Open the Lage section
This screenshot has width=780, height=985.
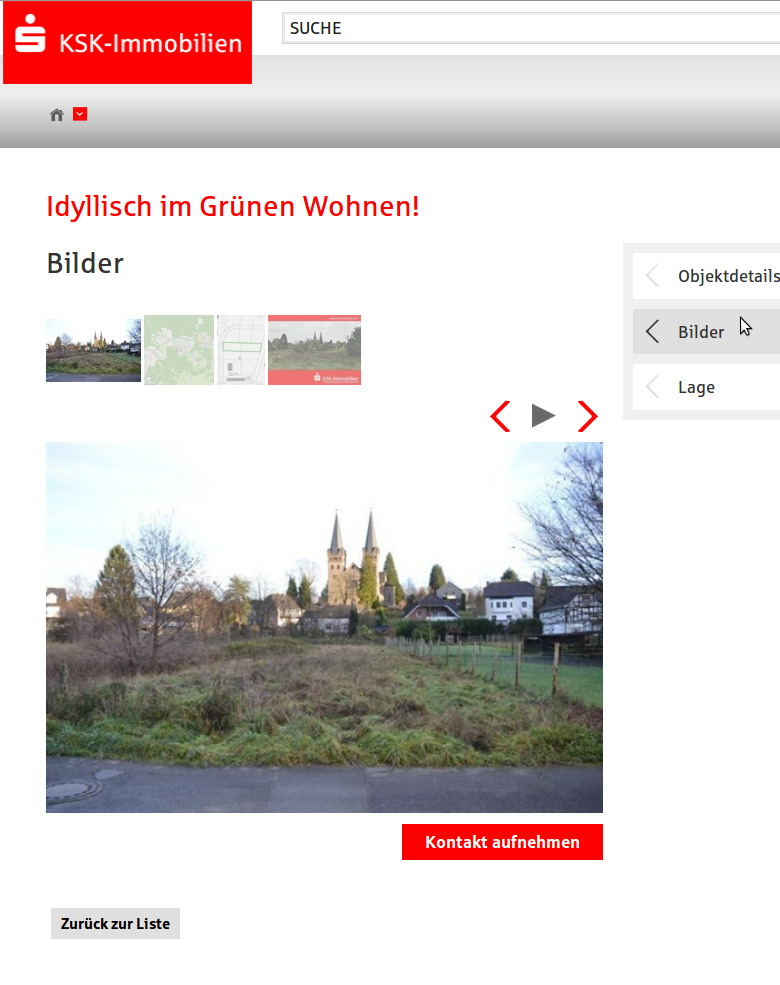[x=707, y=387]
